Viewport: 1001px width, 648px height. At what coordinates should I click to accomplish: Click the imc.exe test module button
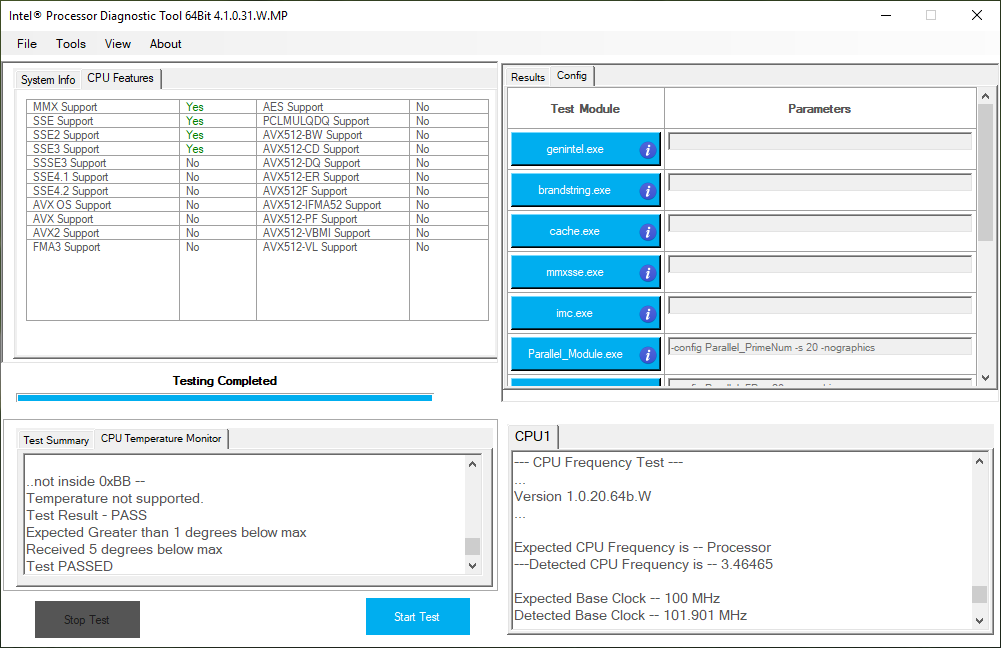click(585, 313)
